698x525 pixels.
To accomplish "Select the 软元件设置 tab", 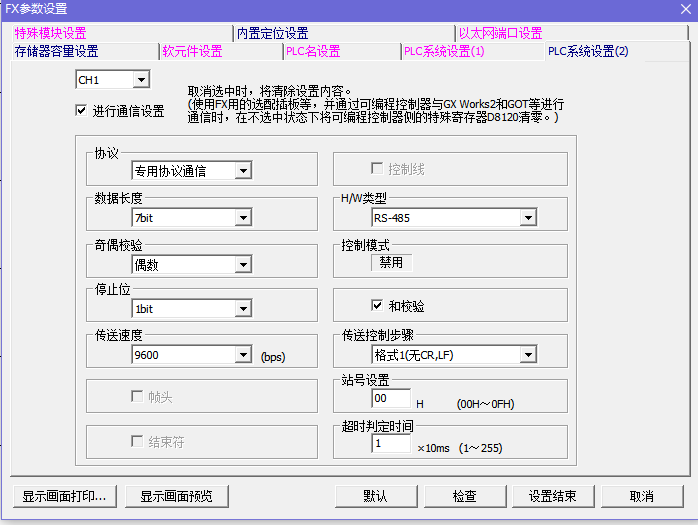I will pyautogui.click(x=192, y=52).
